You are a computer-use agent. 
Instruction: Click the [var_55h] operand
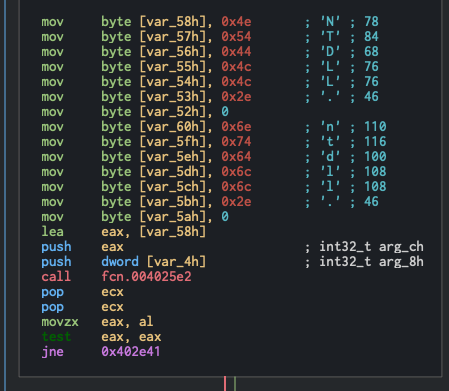point(173,67)
